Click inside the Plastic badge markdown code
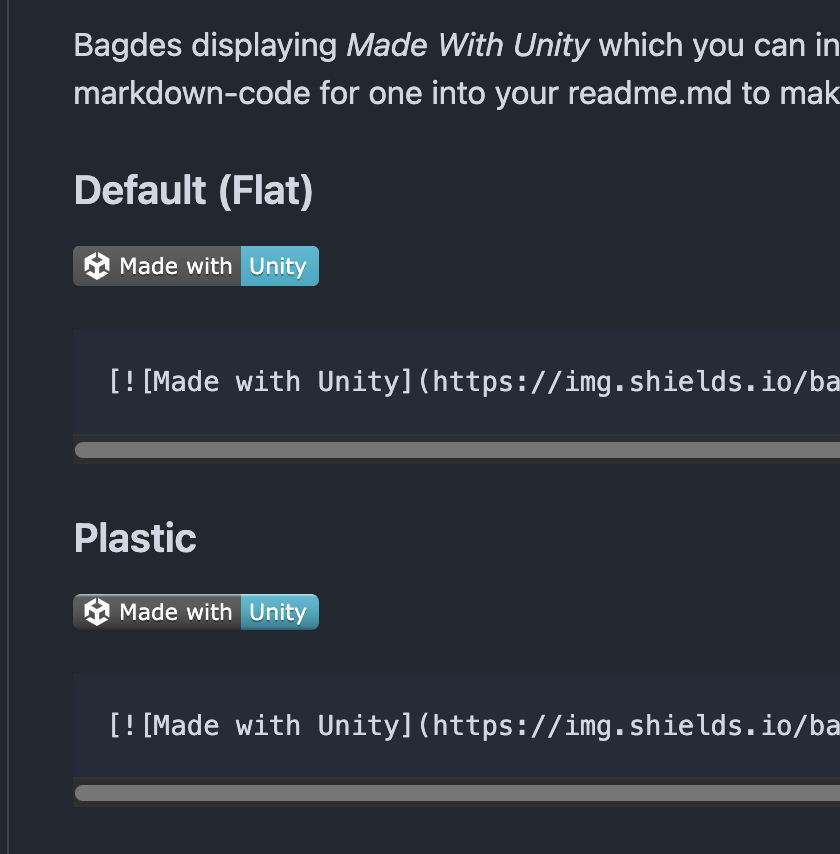 [x=456, y=725]
